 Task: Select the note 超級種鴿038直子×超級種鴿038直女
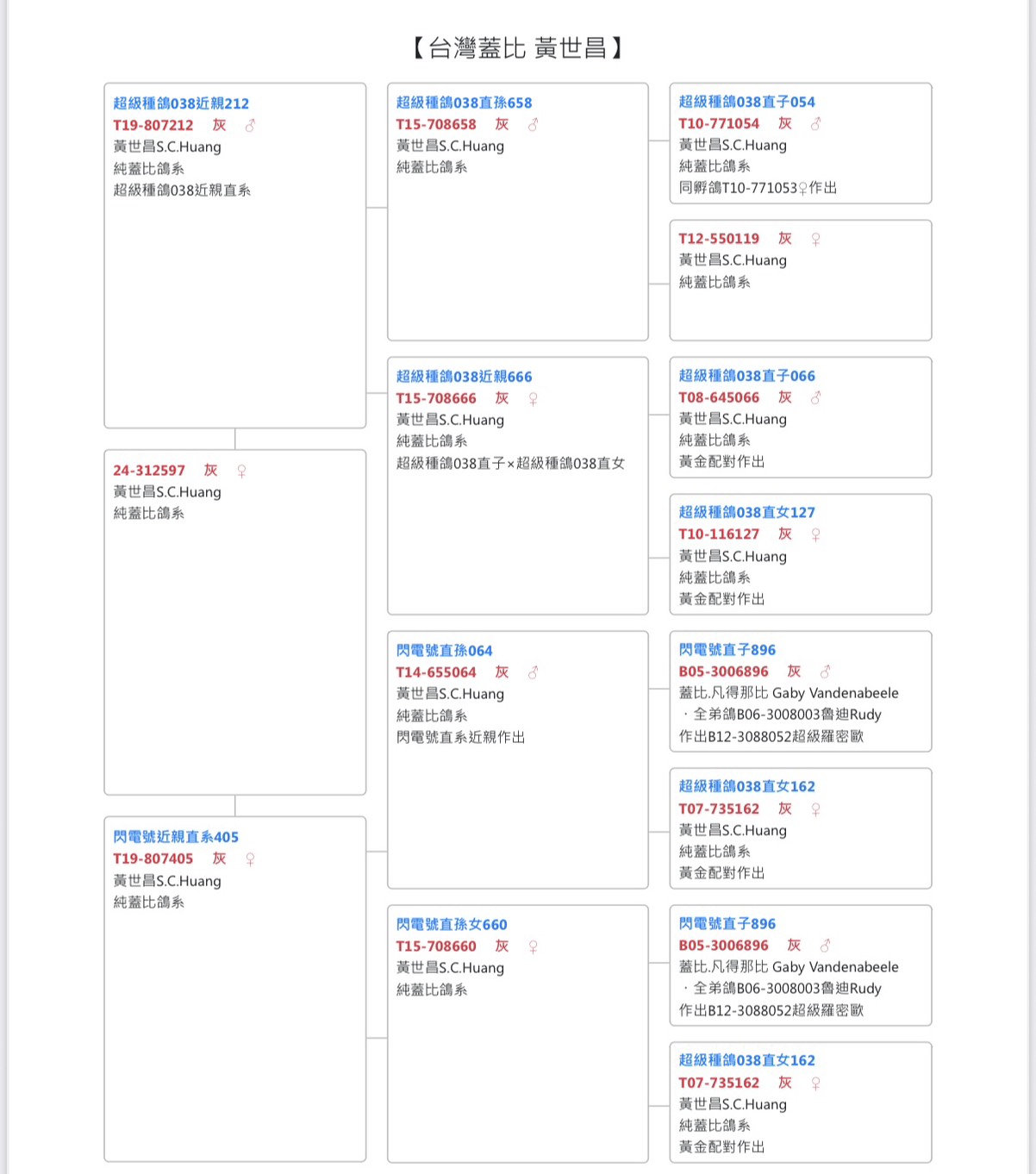510,464
